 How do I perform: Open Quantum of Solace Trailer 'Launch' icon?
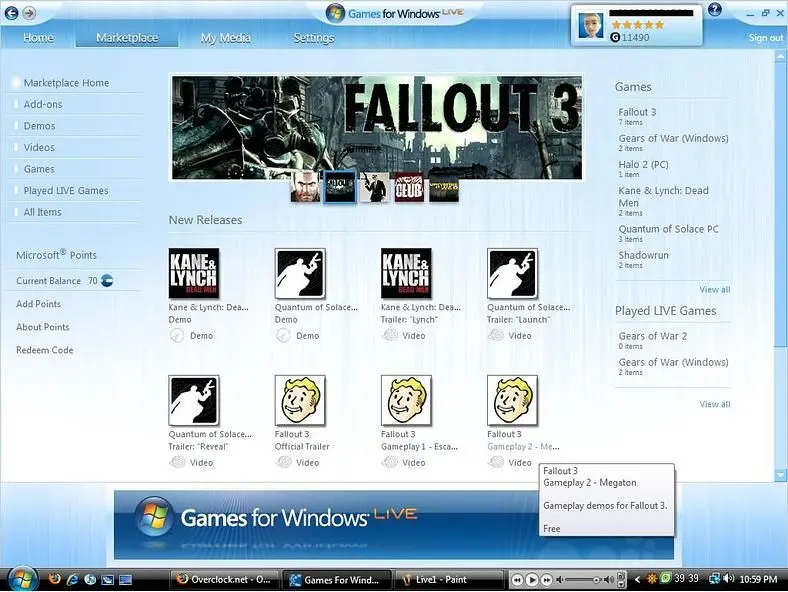(513, 273)
